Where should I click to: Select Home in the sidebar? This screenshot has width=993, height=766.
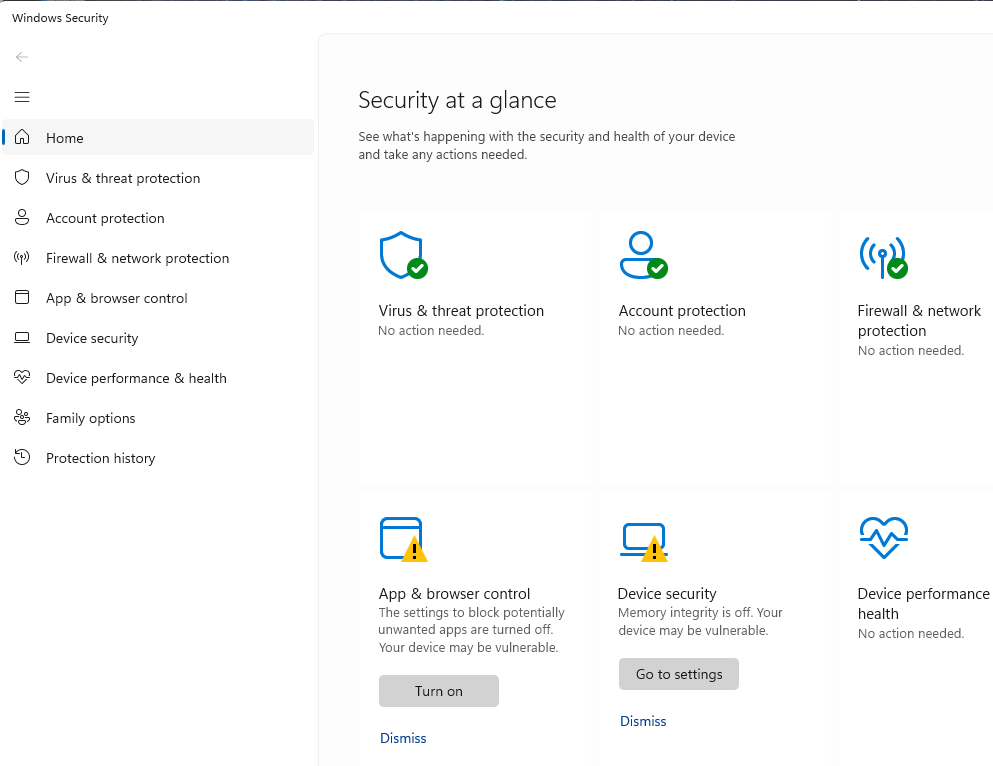[158, 137]
